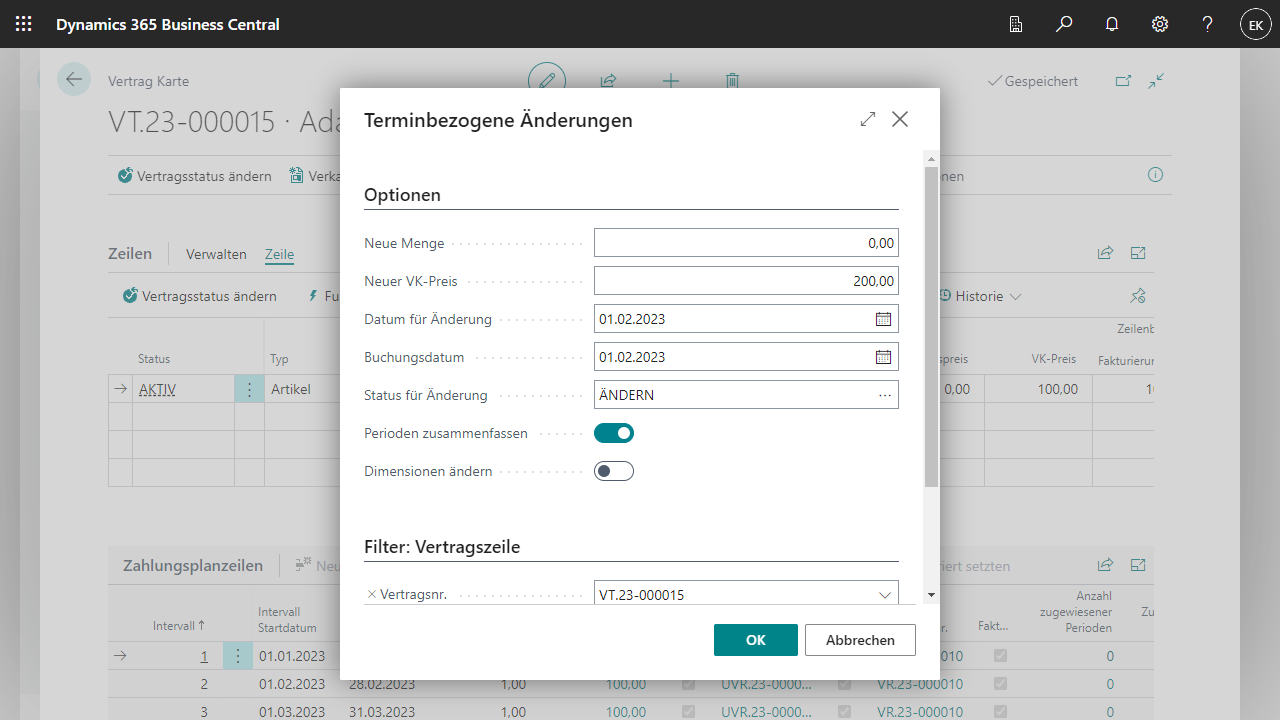1280x720 pixels.
Task: Expand the Vertragsnr. filter dropdown
Action: click(x=884, y=595)
